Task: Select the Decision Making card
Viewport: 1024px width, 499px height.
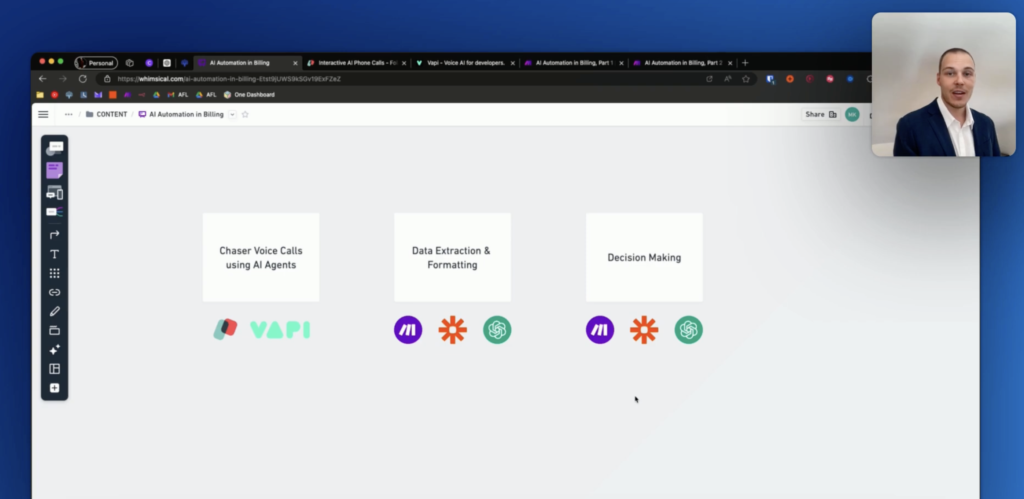Action: pyautogui.click(x=644, y=257)
